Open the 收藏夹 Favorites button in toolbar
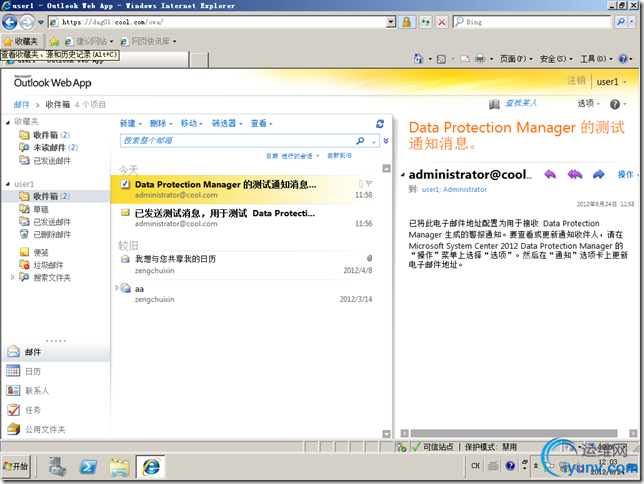This screenshot has width=644, height=484. 21,41
